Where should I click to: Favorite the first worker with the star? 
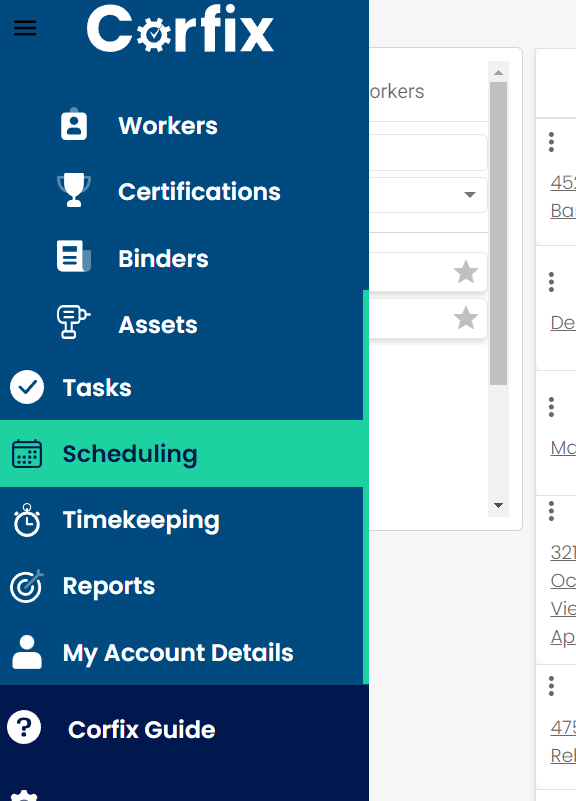466,272
